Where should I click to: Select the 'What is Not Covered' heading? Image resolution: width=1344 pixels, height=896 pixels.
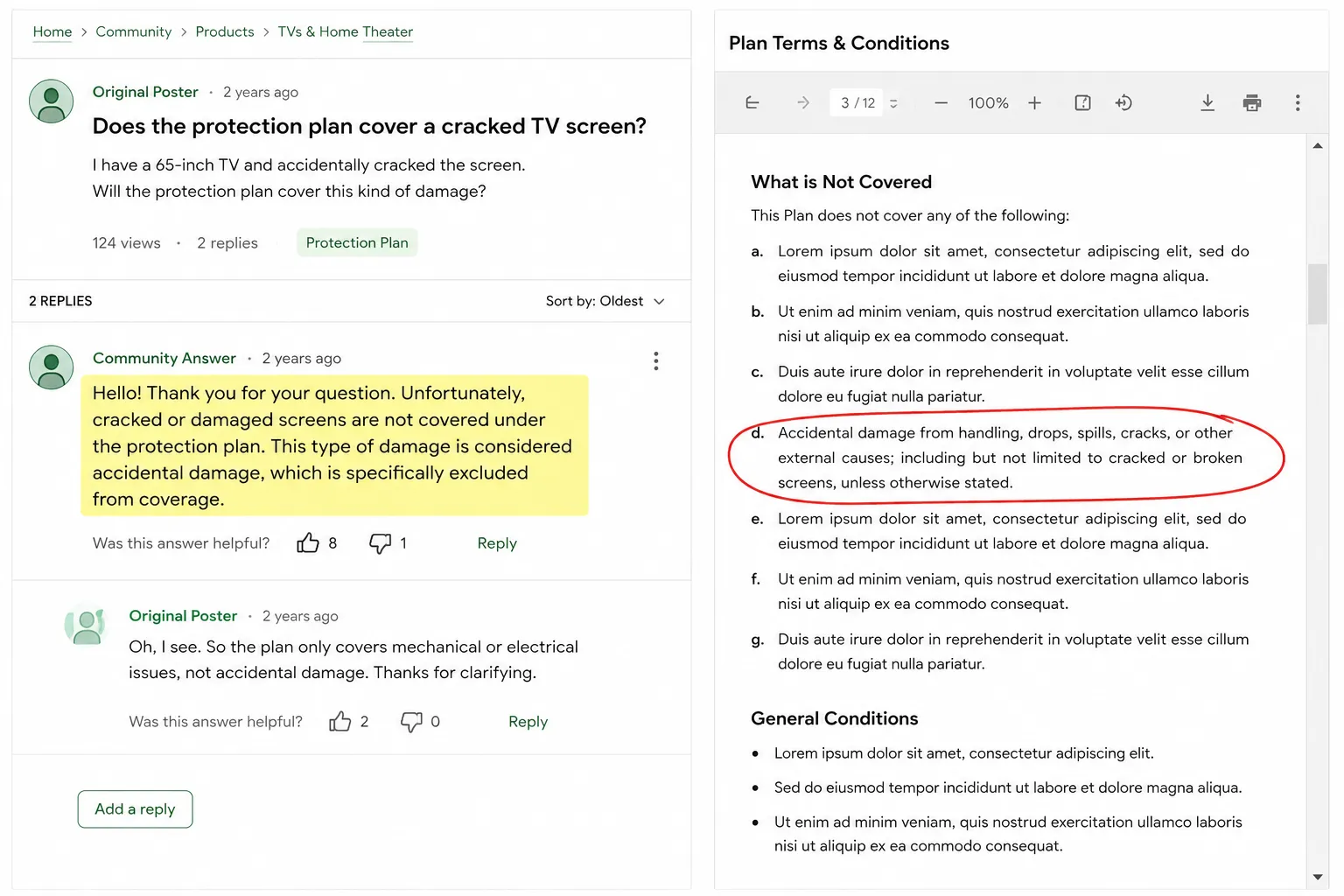[x=841, y=182]
